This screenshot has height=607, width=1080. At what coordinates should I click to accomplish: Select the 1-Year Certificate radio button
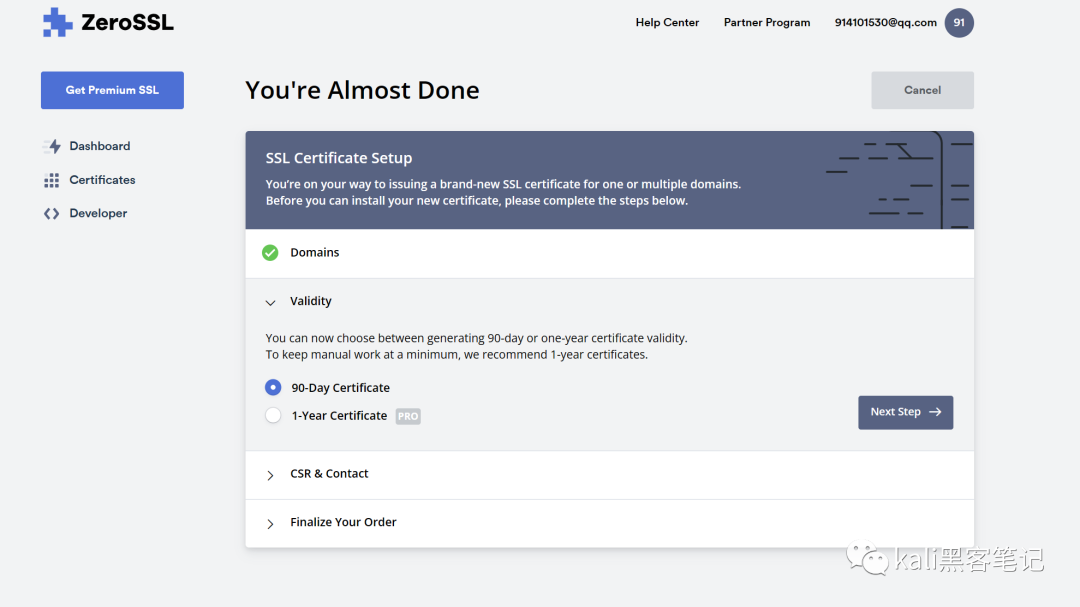pos(273,416)
